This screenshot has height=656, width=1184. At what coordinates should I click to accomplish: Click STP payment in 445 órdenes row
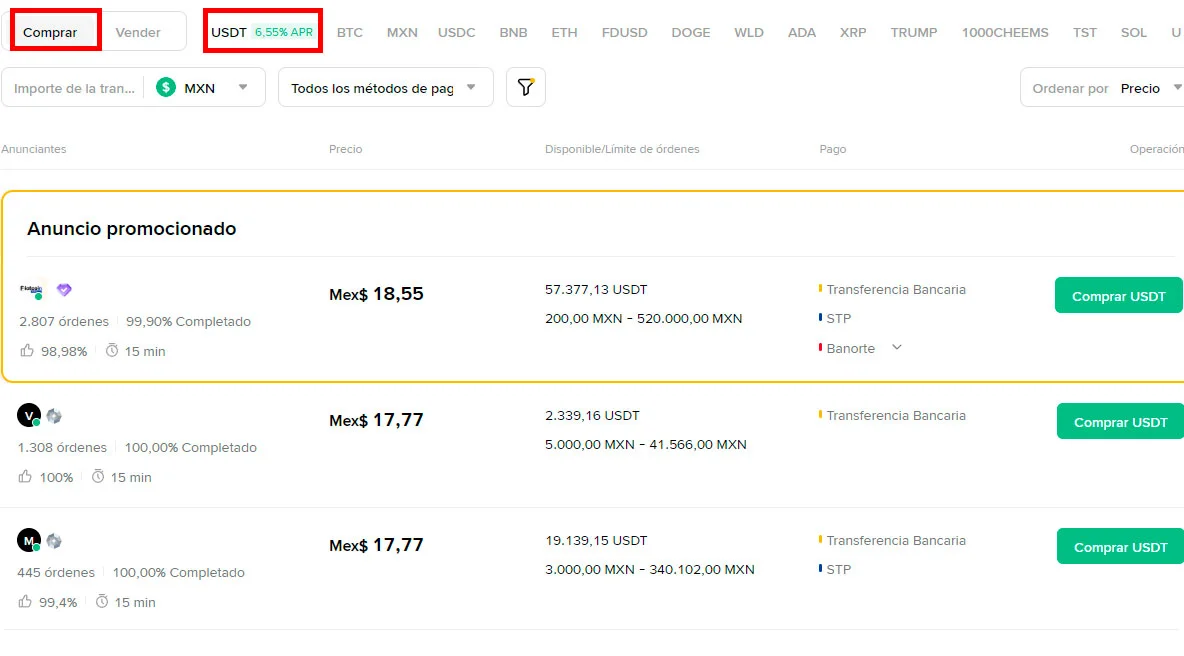[838, 569]
